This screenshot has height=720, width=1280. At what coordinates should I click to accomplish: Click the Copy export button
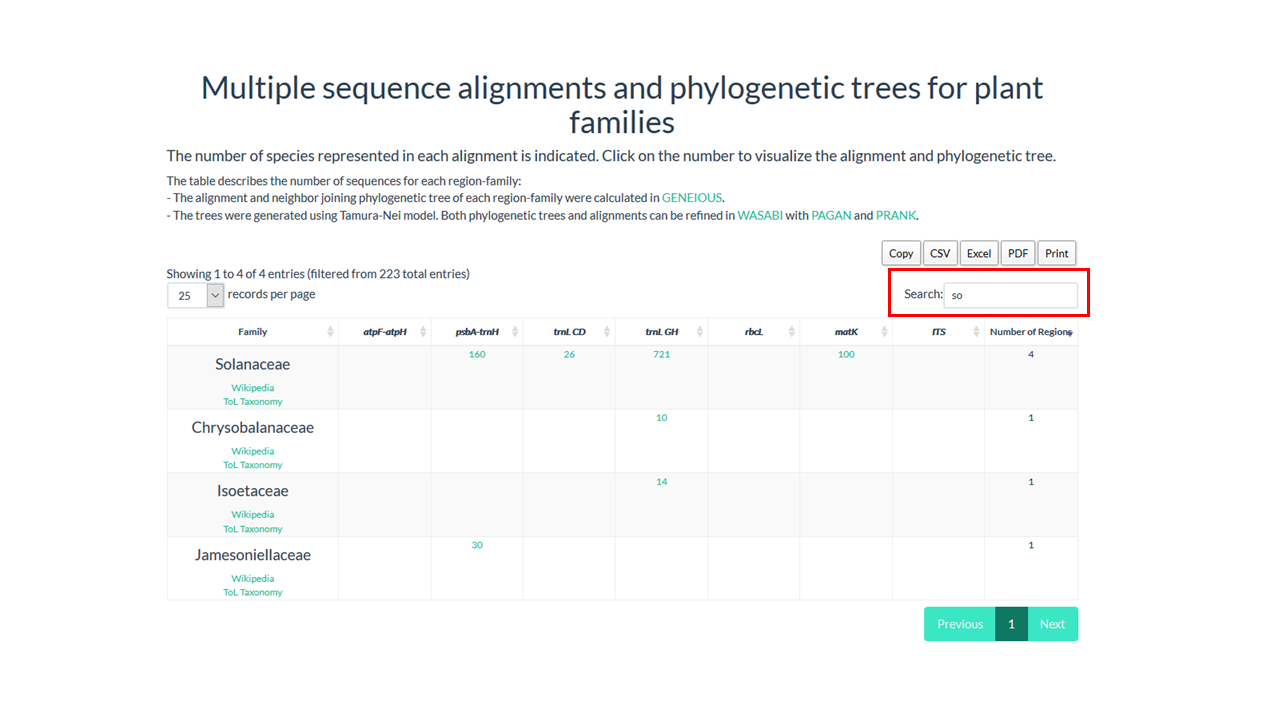(901, 253)
